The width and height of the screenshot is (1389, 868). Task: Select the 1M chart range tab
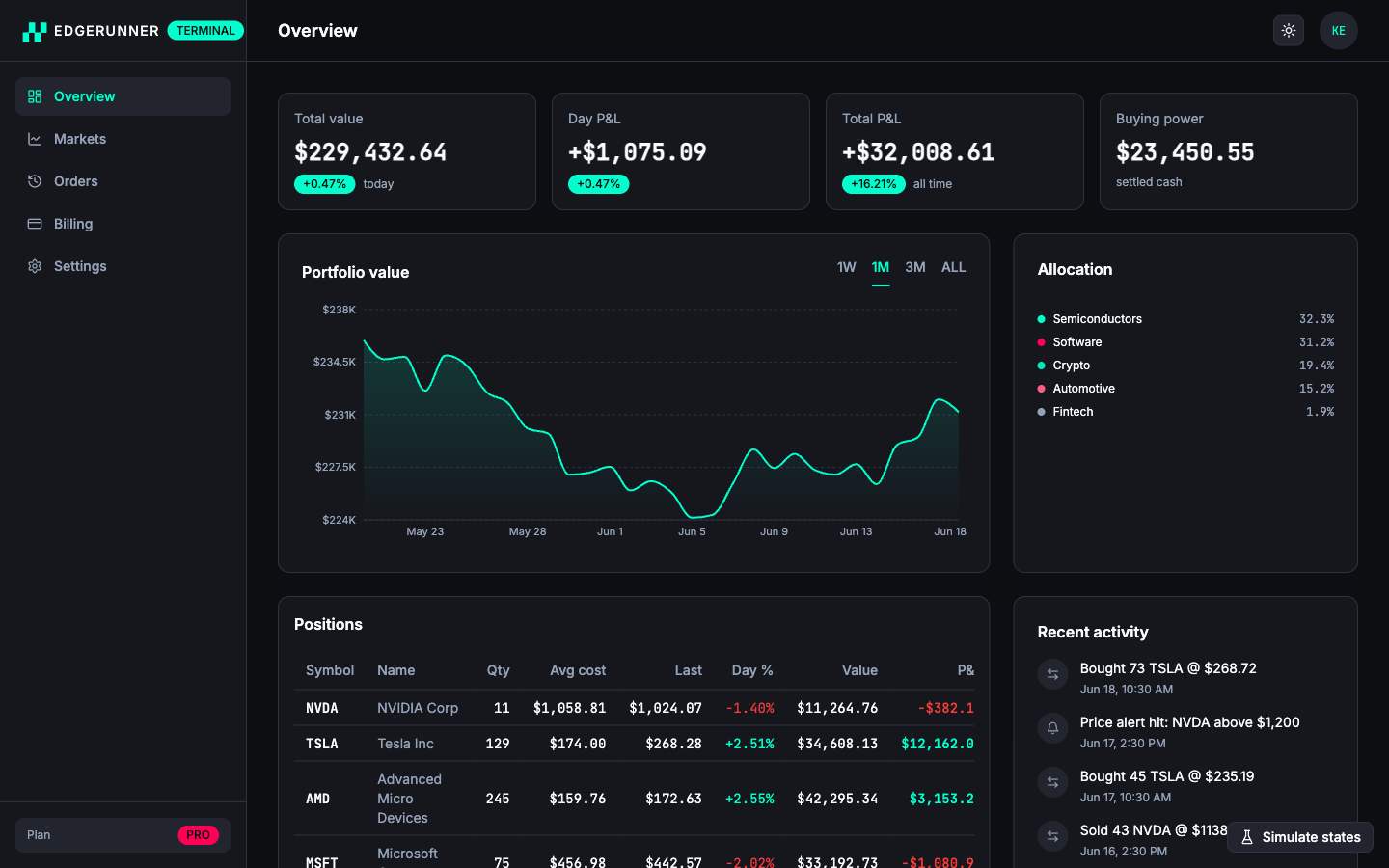click(x=881, y=267)
